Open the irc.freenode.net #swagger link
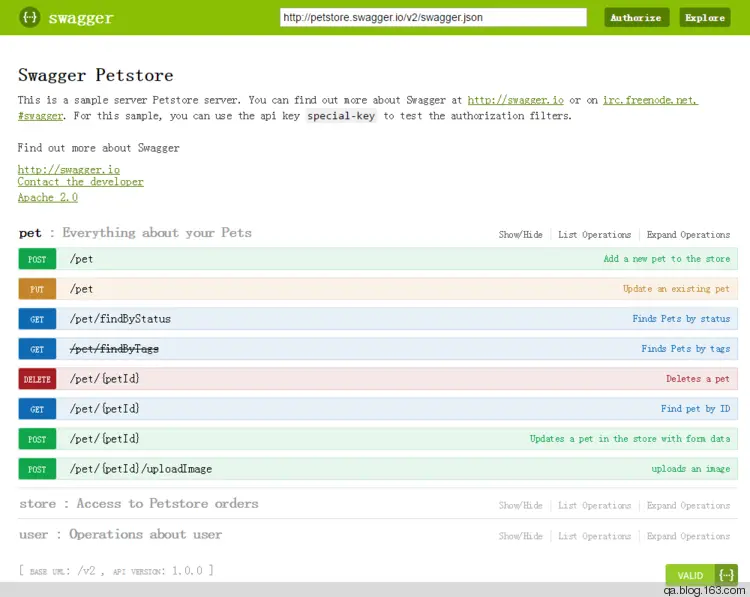 [650, 100]
